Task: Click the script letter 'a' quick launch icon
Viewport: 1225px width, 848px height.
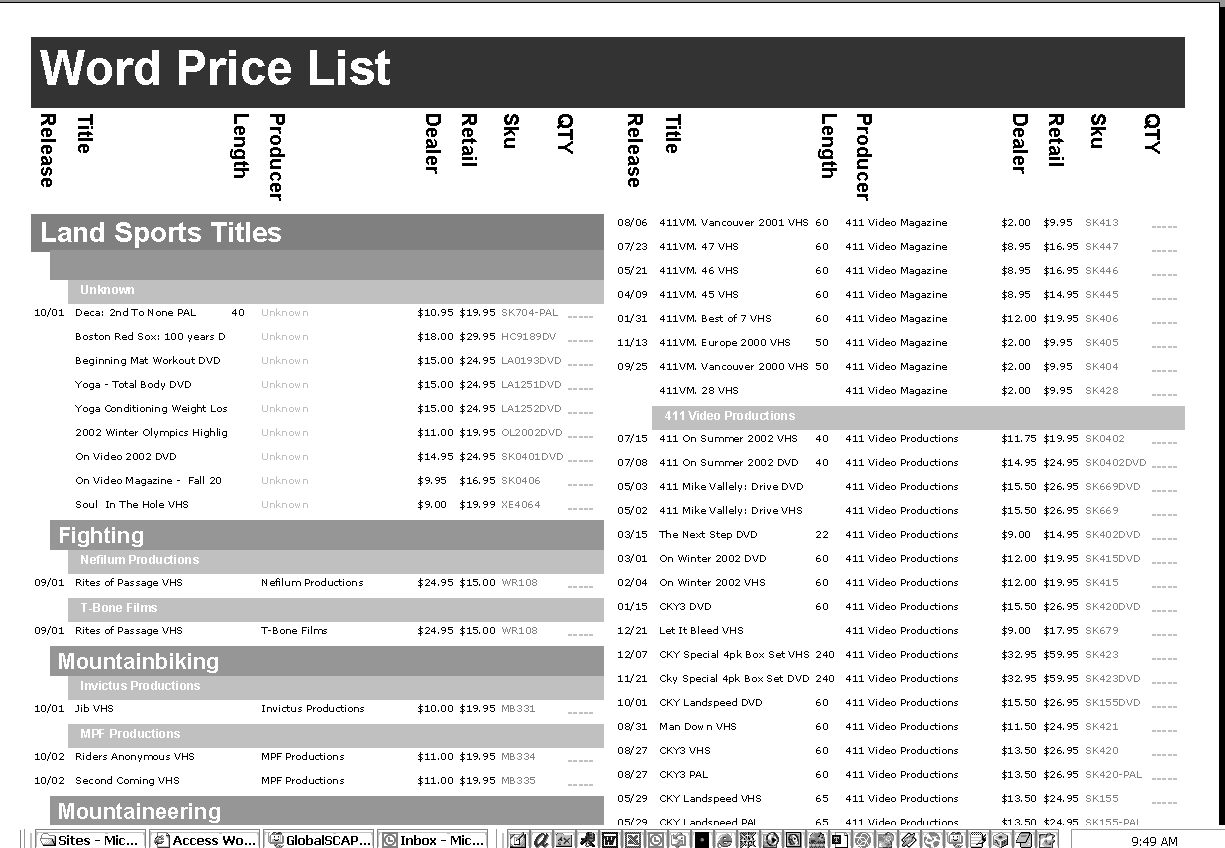Action: 541,840
